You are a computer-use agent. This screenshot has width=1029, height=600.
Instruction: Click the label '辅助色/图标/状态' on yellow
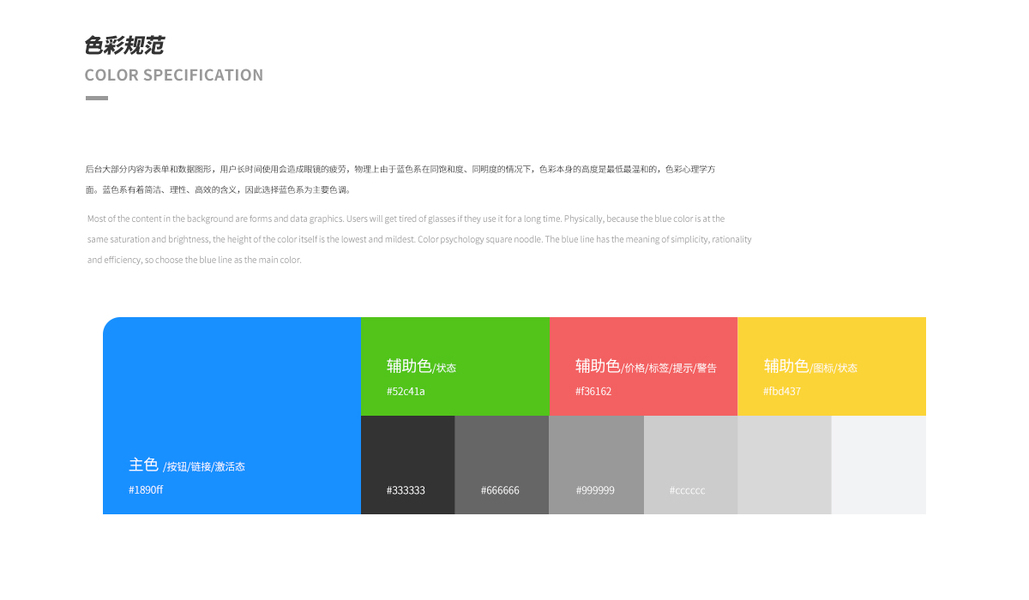[x=810, y=366]
